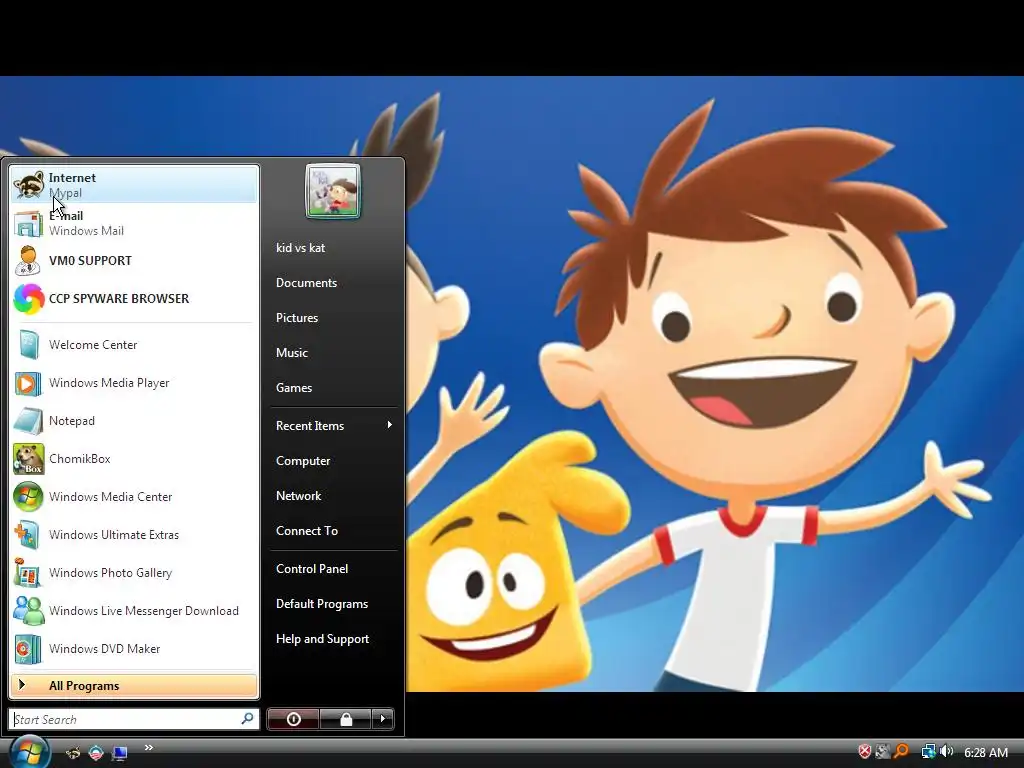Open the Welcome Center icon

[x=28, y=345]
